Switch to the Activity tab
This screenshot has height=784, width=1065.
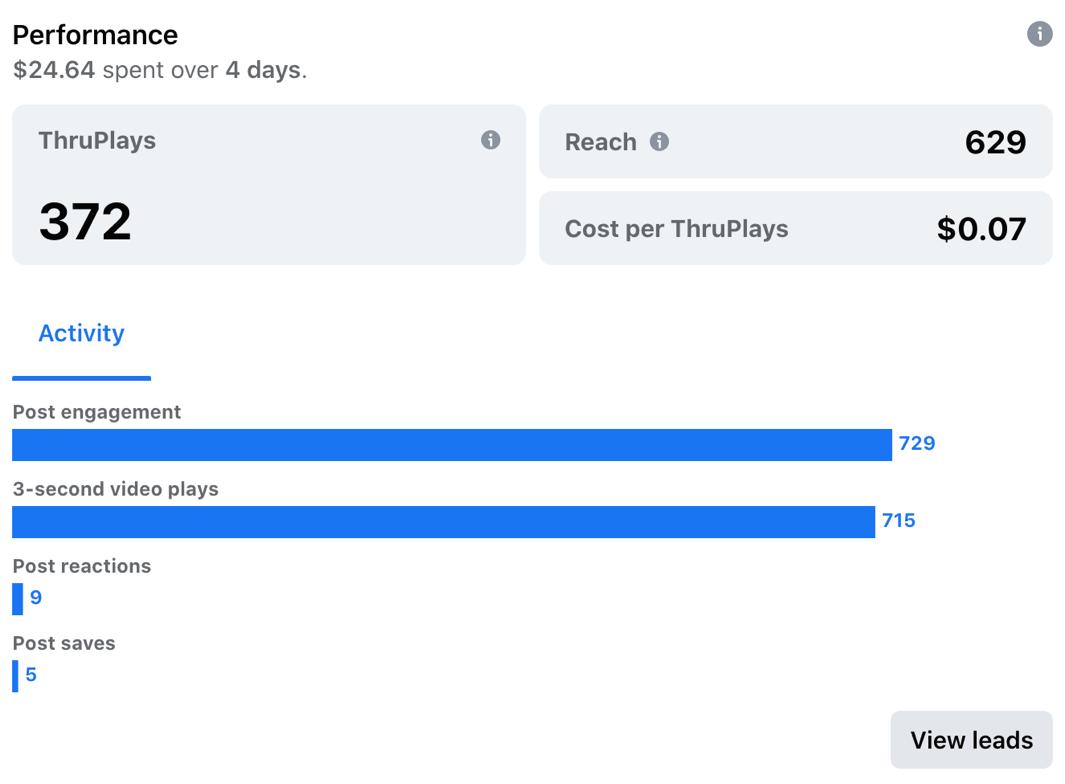tap(81, 334)
